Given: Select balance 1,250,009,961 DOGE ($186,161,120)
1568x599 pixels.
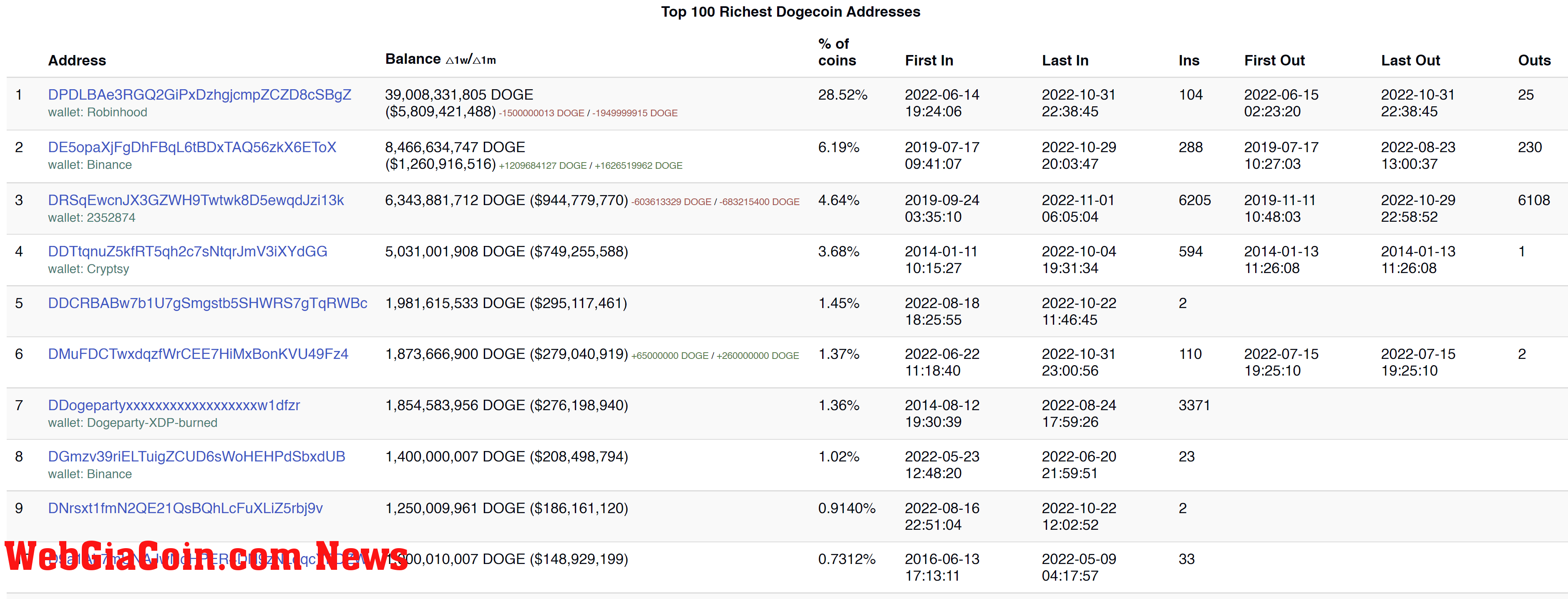Looking at the screenshot, I should click(506, 508).
